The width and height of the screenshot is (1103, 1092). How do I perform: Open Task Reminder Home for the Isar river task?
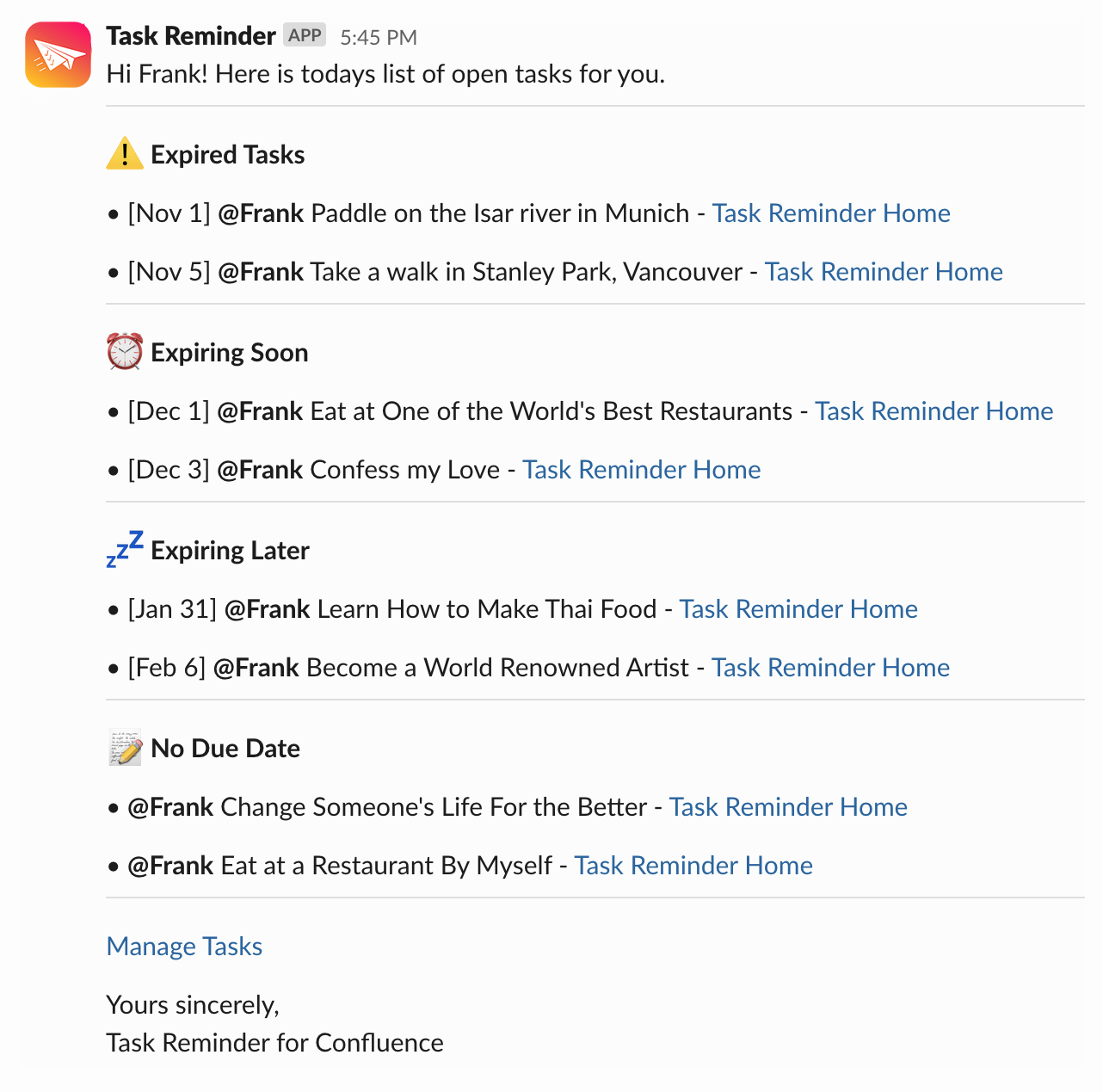tap(830, 213)
